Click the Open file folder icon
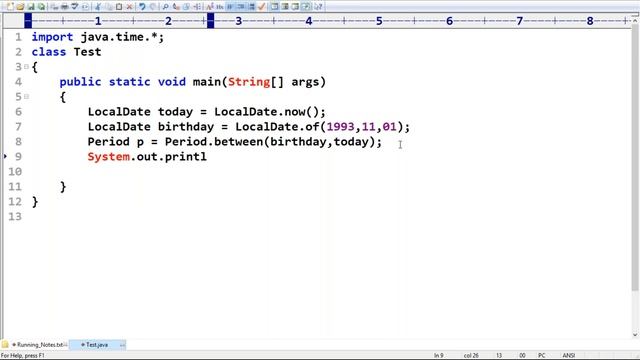This screenshot has height=360, width=640. [20, 7]
